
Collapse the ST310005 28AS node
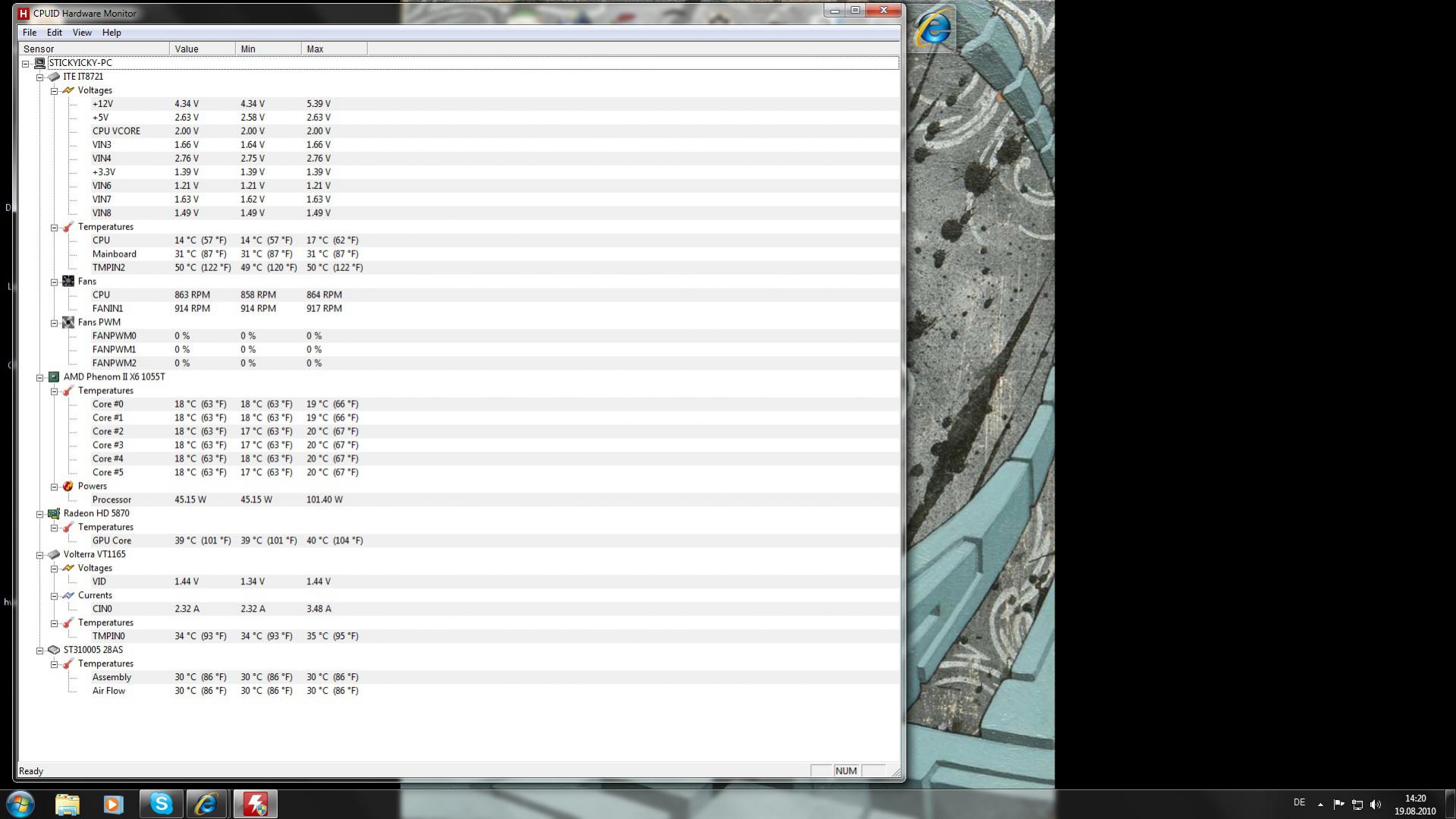pos(40,651)
